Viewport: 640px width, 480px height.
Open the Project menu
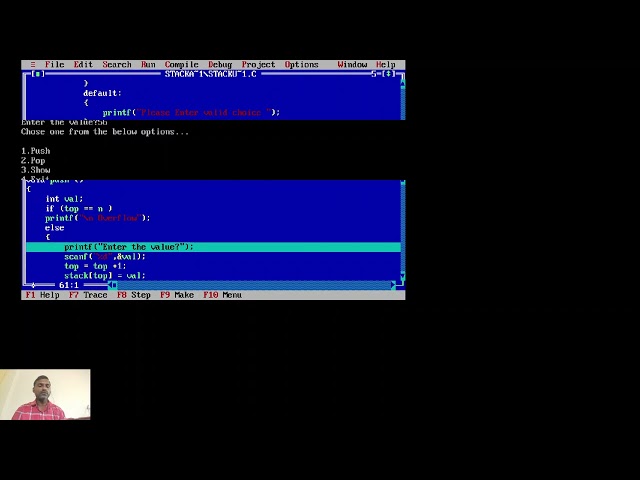[258, 64]
